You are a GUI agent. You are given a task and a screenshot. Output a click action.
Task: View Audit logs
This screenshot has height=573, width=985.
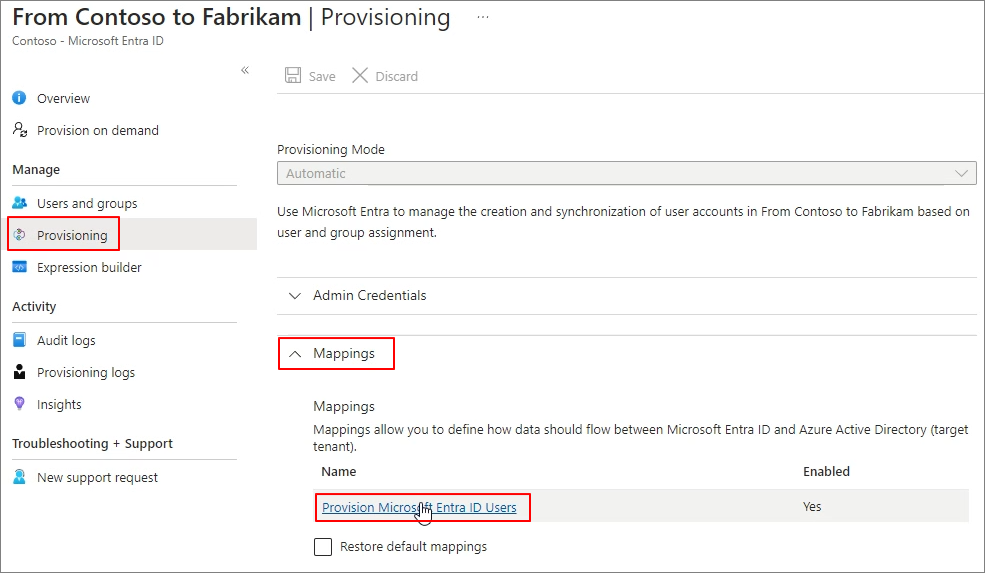[66, 341]
